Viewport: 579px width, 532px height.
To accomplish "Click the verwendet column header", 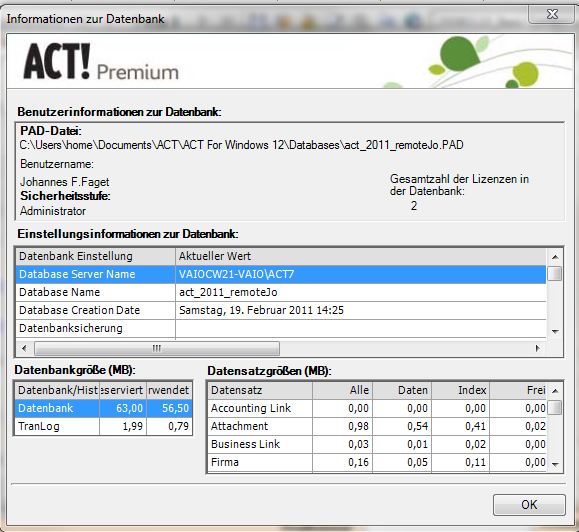I will (169, 390).
